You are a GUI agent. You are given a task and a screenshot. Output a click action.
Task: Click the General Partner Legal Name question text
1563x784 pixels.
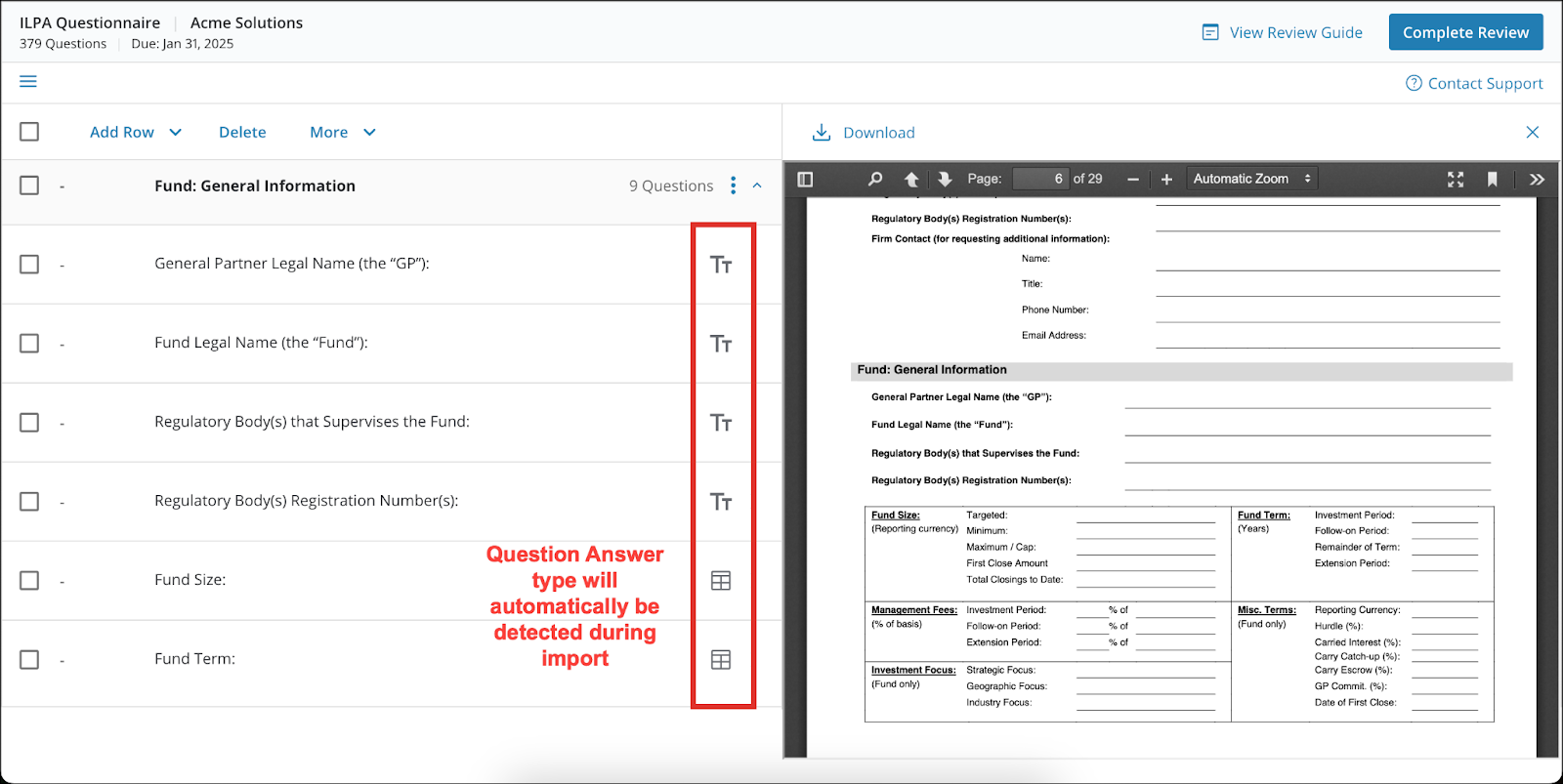tap(292, 264)
